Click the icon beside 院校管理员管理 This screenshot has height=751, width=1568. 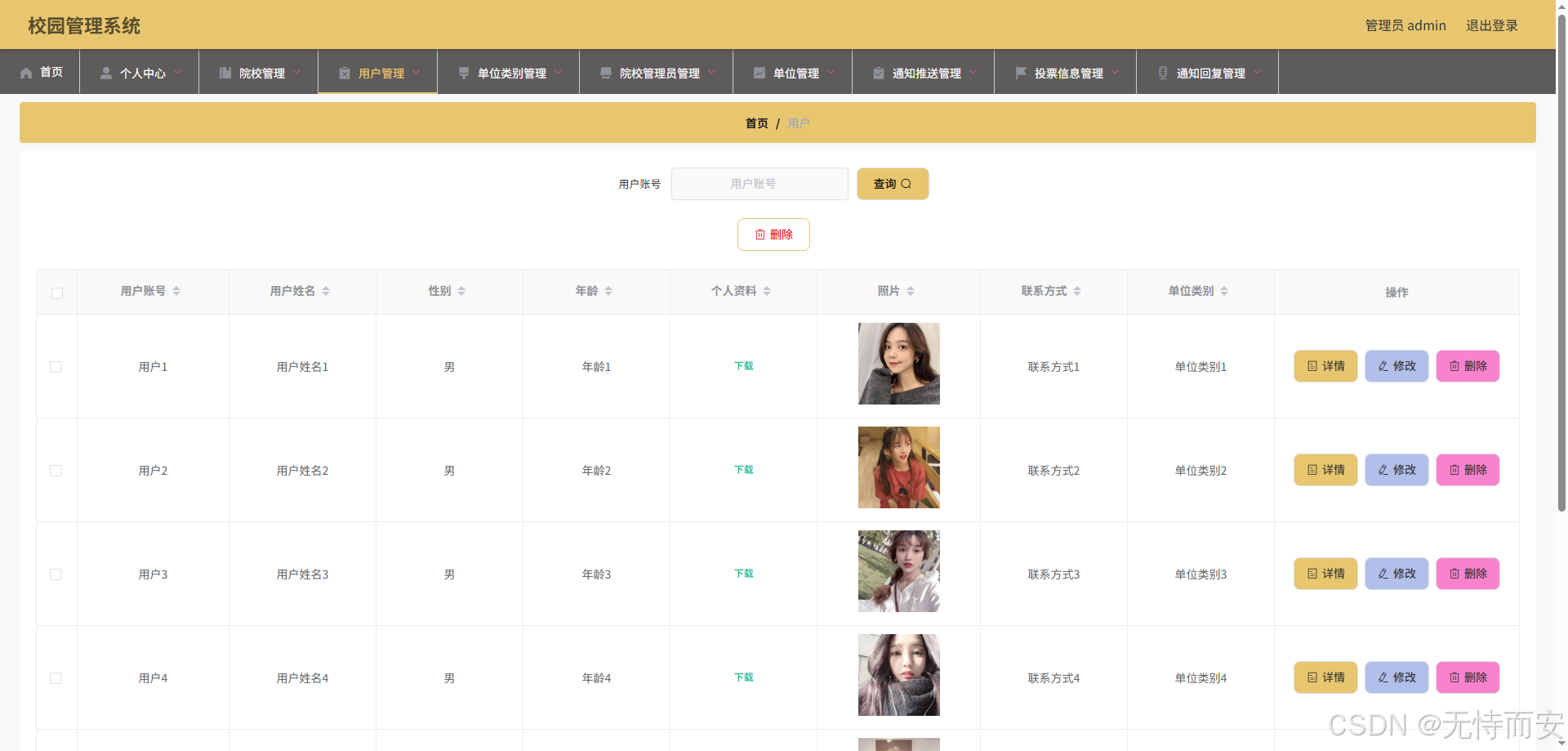(606, 73)
